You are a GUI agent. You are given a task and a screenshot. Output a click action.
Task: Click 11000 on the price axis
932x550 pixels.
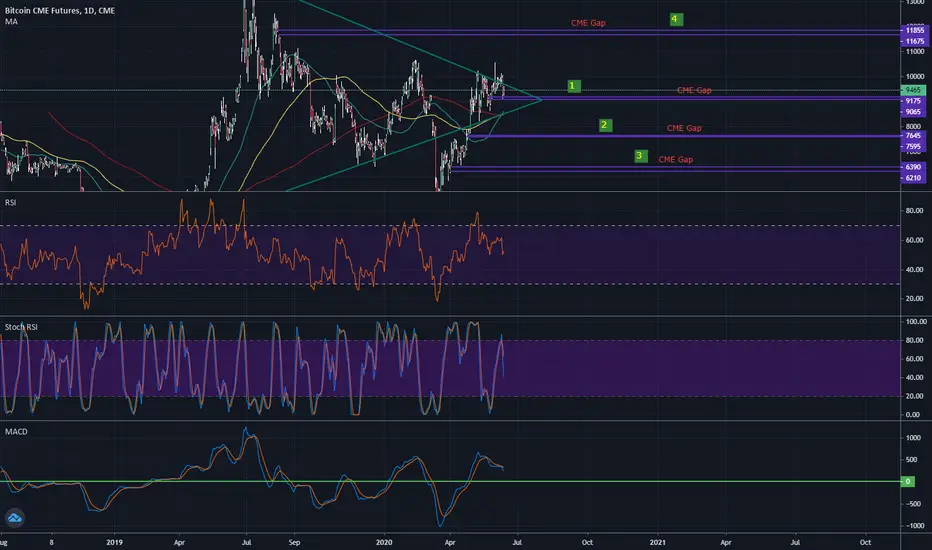pyautogui.click(x=915, y=52)
